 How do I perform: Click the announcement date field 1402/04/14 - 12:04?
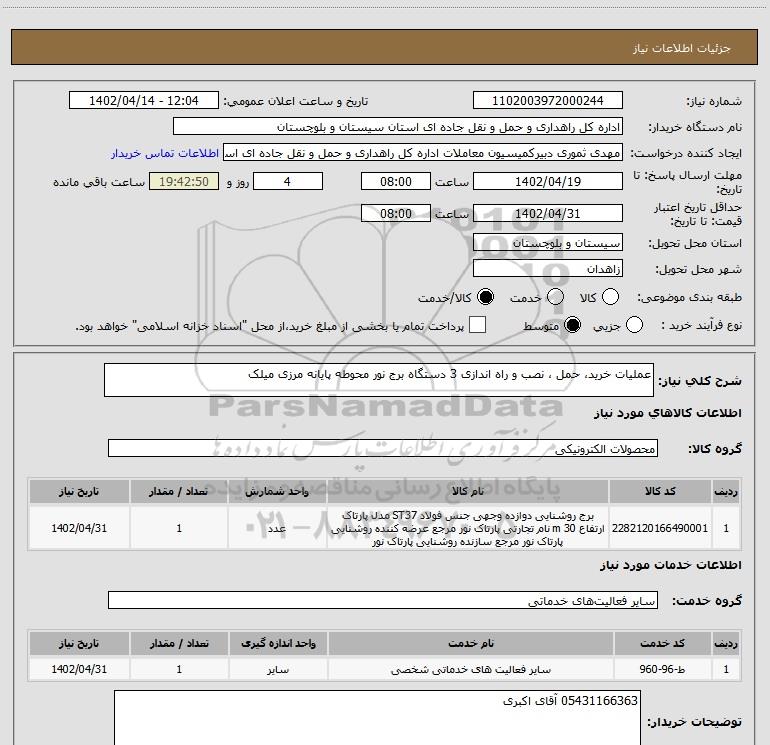[x=144, y=101]
